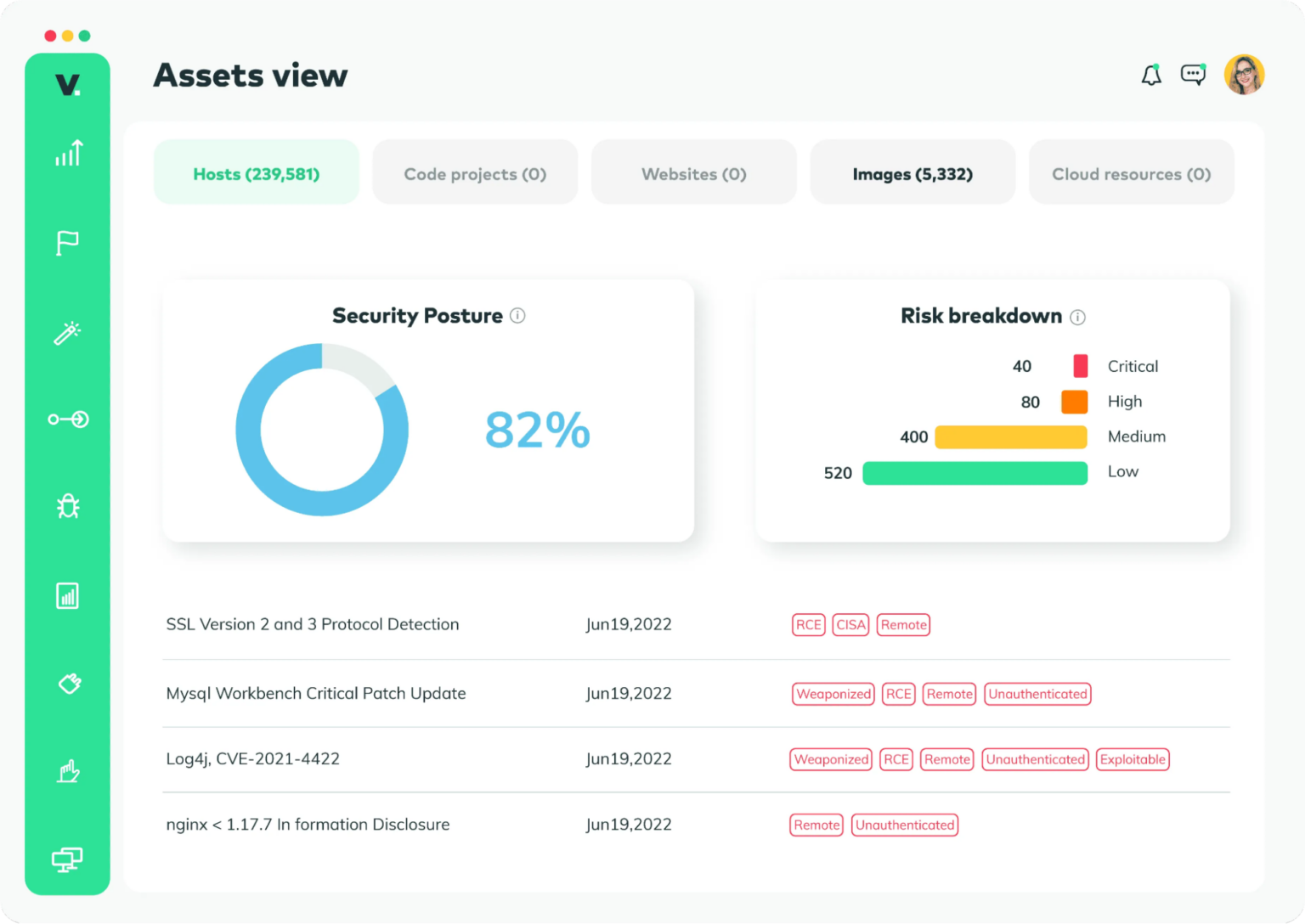Screen dimensions: 1305x924
Task: Open messages via the chat bubble icon
Action: 1194,75
